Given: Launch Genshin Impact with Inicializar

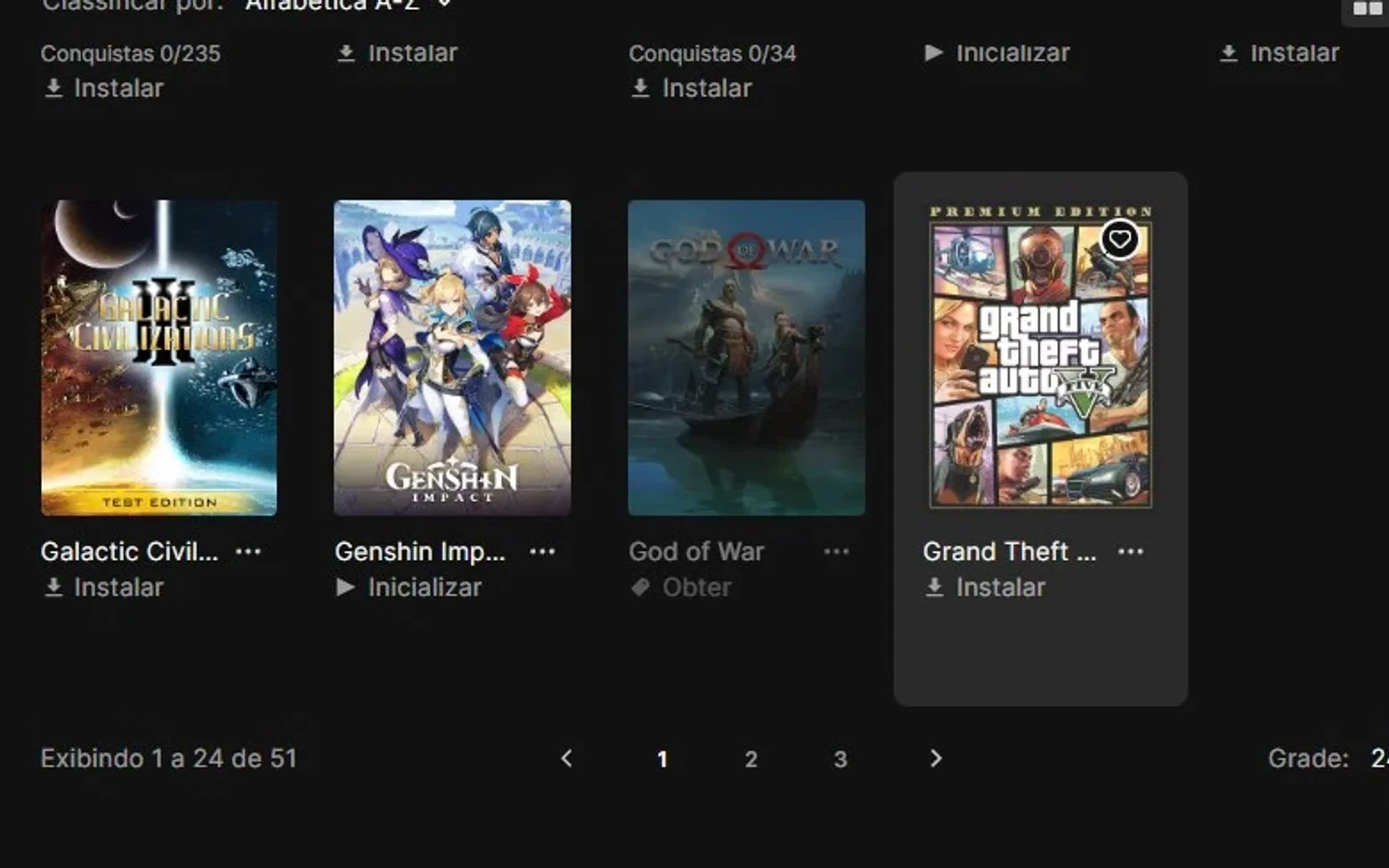Looking at the screenshot, I should pyautogui.click(x=409, y=588).
